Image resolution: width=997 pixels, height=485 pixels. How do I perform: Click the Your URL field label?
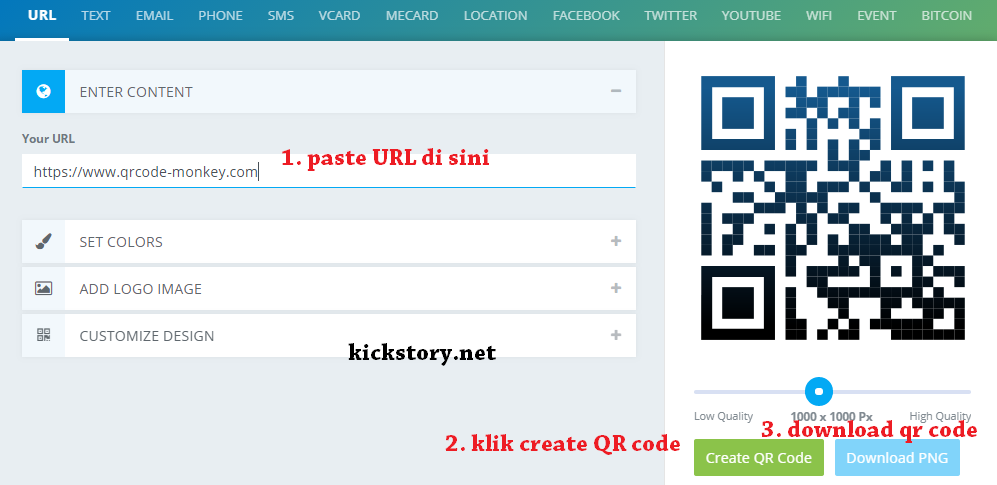48,139
